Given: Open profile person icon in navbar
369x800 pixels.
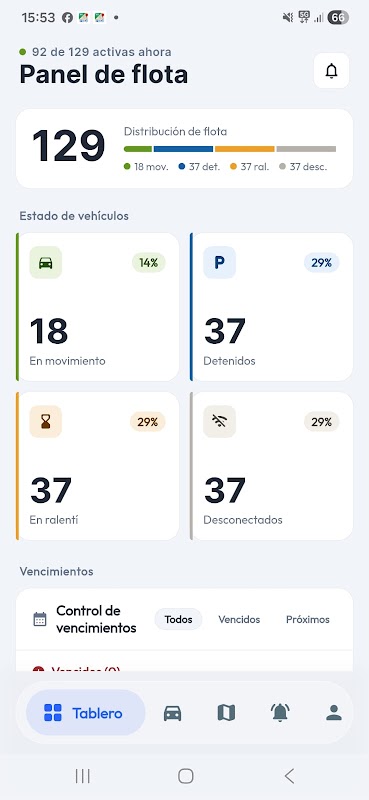Looking at the screenshot, I should (334, 713).
